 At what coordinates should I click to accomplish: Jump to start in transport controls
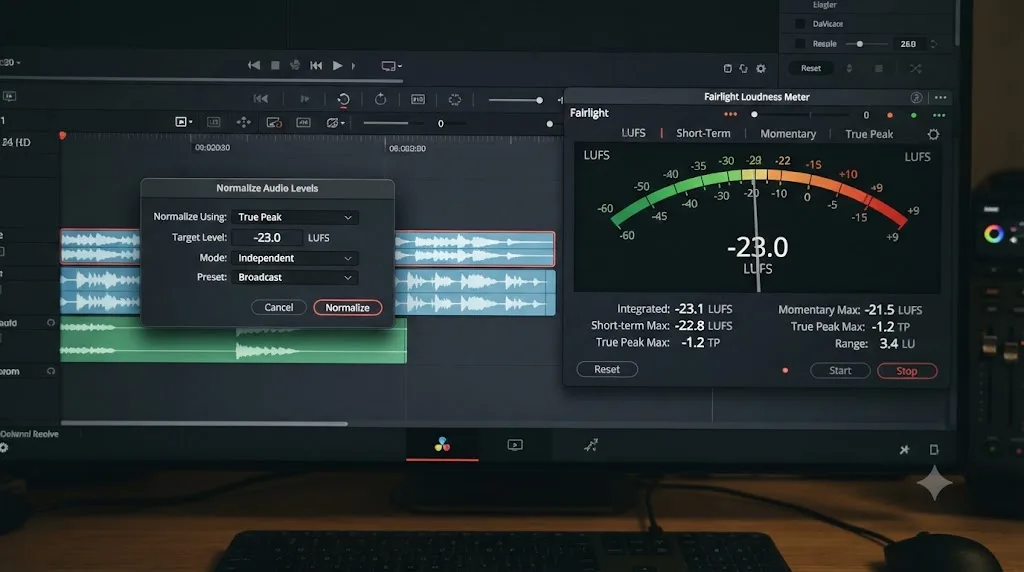pos(254,65)
